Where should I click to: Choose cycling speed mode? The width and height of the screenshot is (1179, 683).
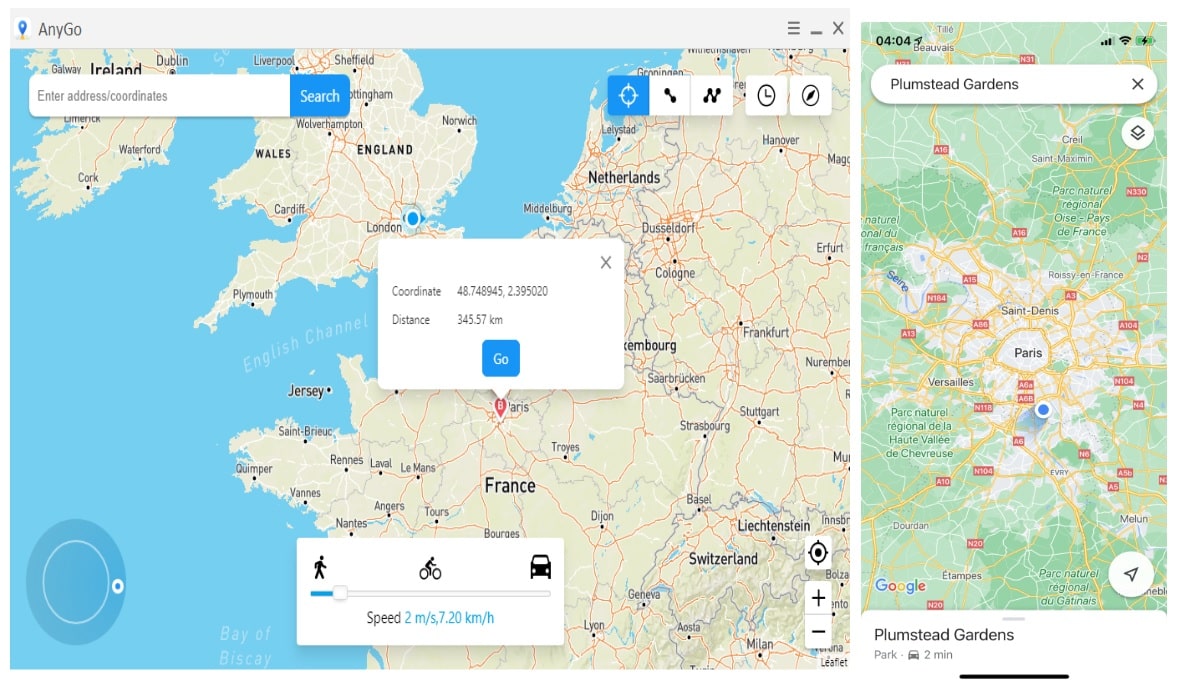[430, 569]
